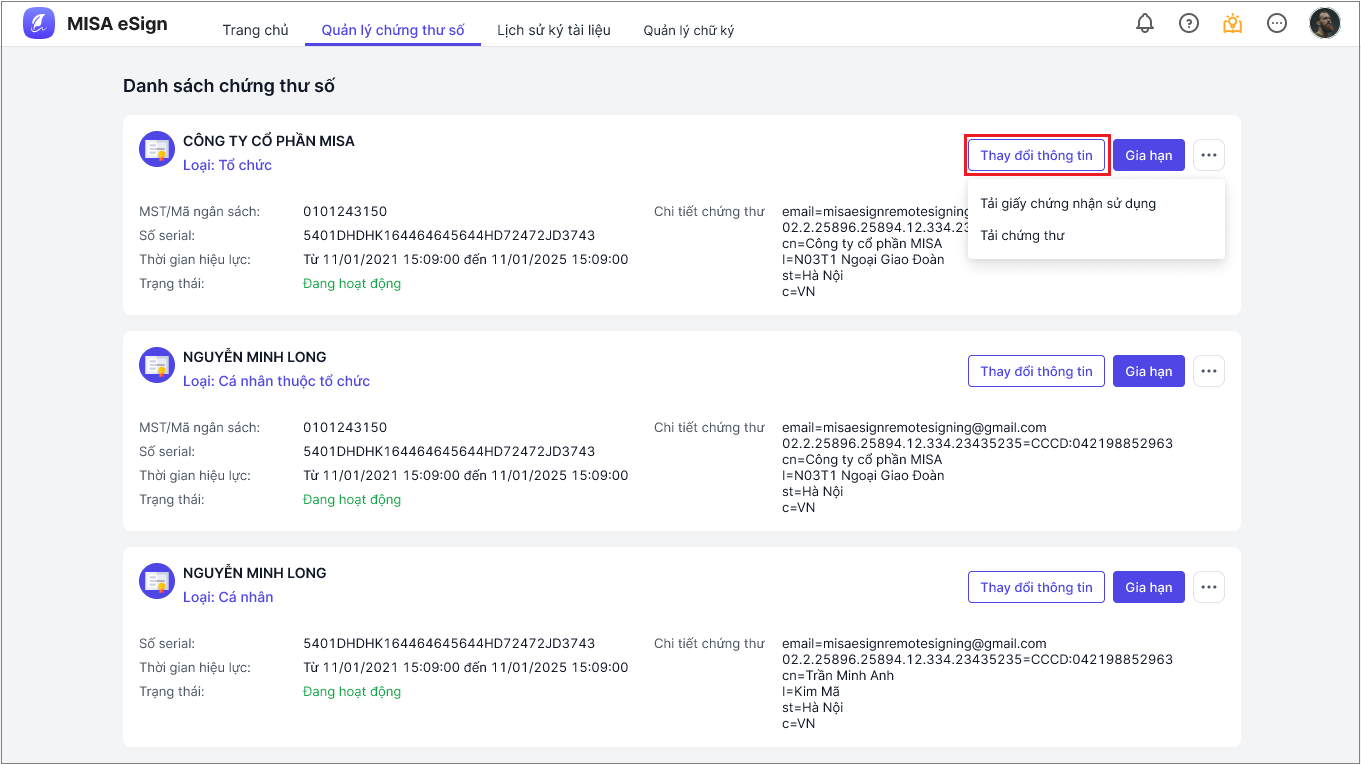Screen dimensions: 1361x764
Task: Click the Danh sách chứng thư số heading
Action: [229, 86]
